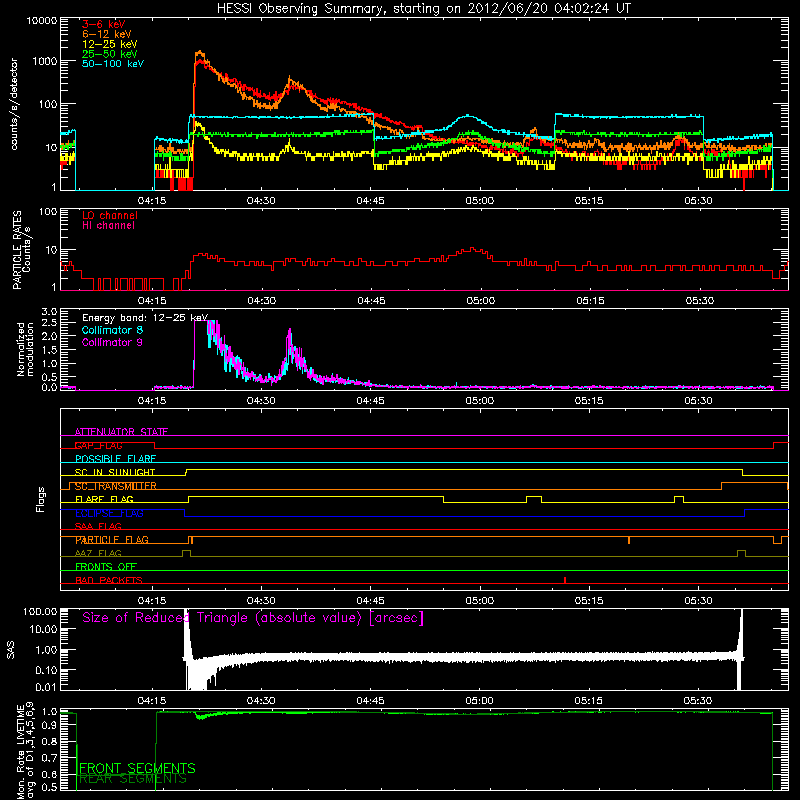Click the SC_TRANSMITTER flag label
800x800 pixels.
click(115, 486)
